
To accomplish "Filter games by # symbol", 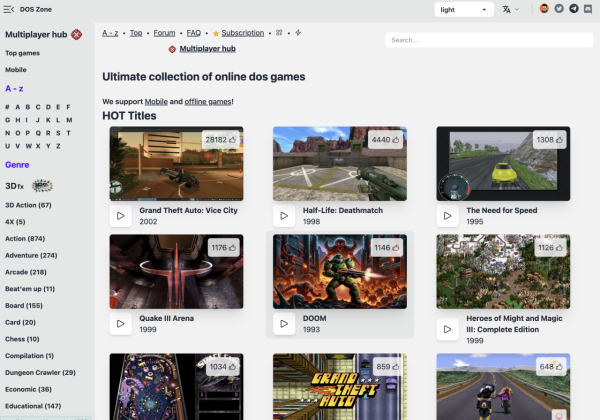I will click(7, 107).
